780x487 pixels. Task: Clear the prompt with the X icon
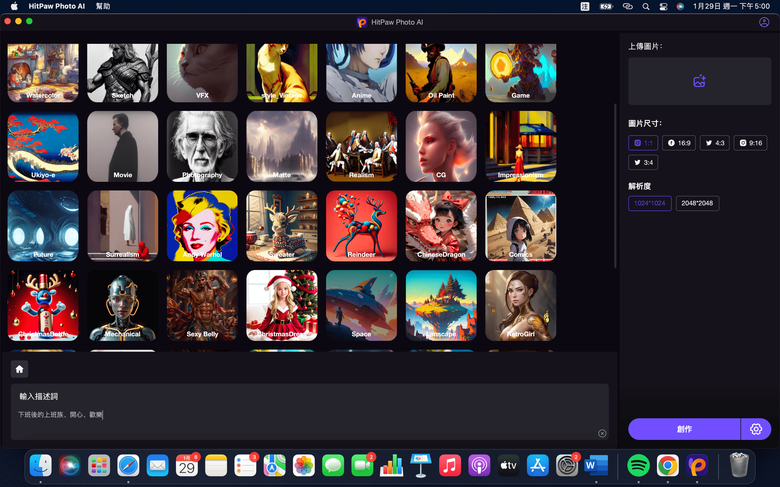pyautogui.click(x=602, y=433)
